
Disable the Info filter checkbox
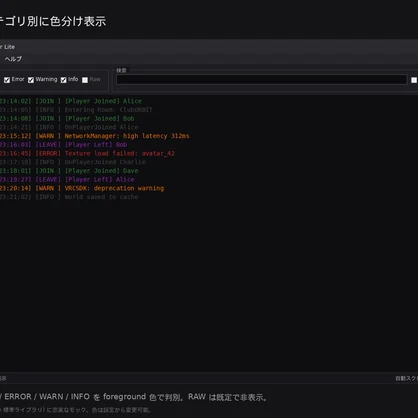point(64,80)
